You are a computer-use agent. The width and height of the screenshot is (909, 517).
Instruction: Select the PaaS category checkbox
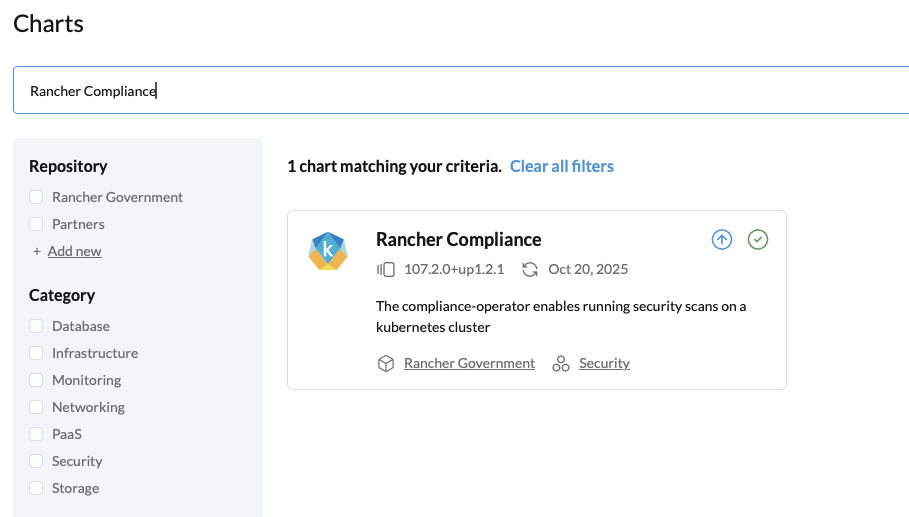pos(36,434)
